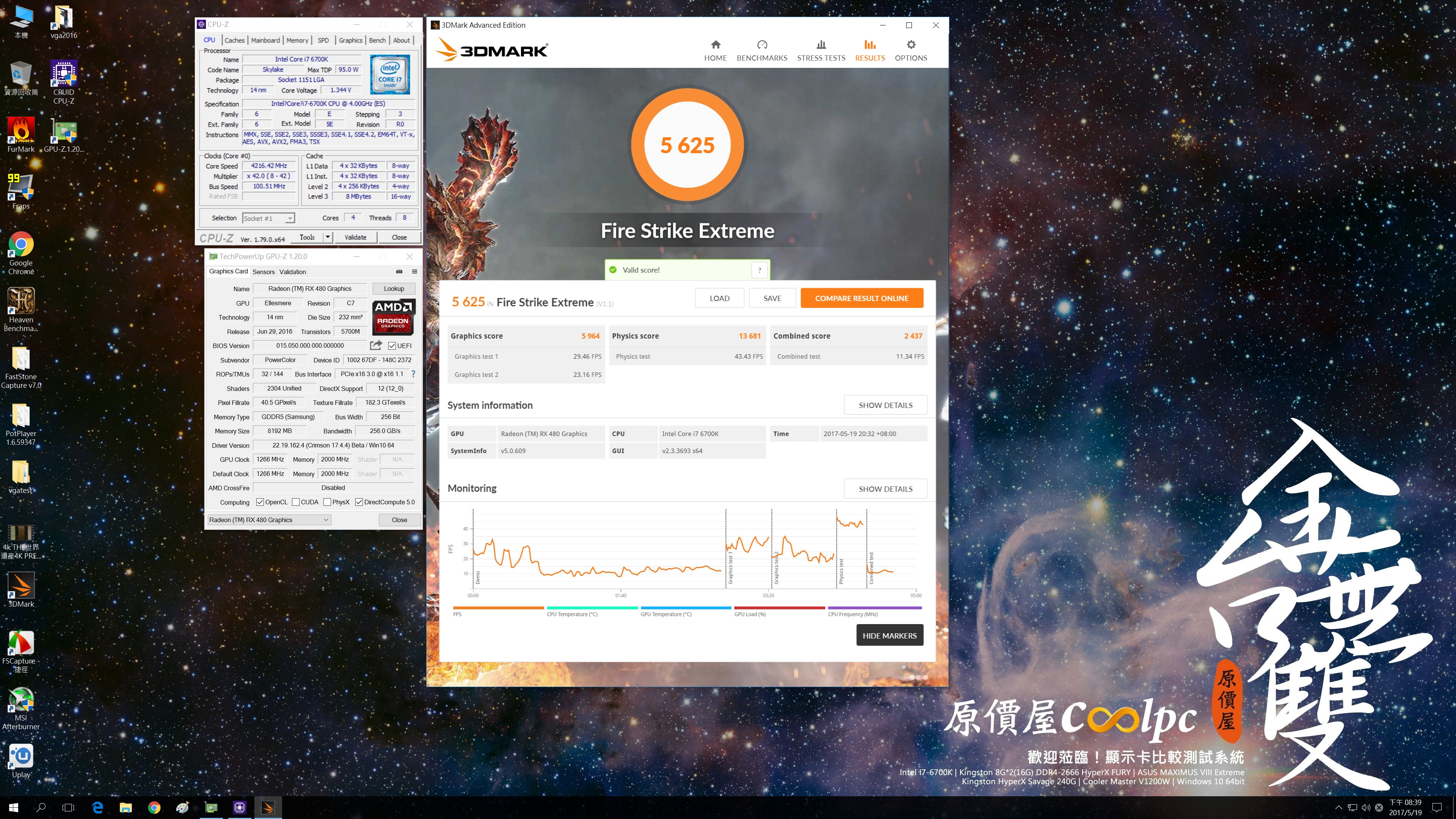
Task: Click the GPU-Z Lookup button
Action: [394, 289]
